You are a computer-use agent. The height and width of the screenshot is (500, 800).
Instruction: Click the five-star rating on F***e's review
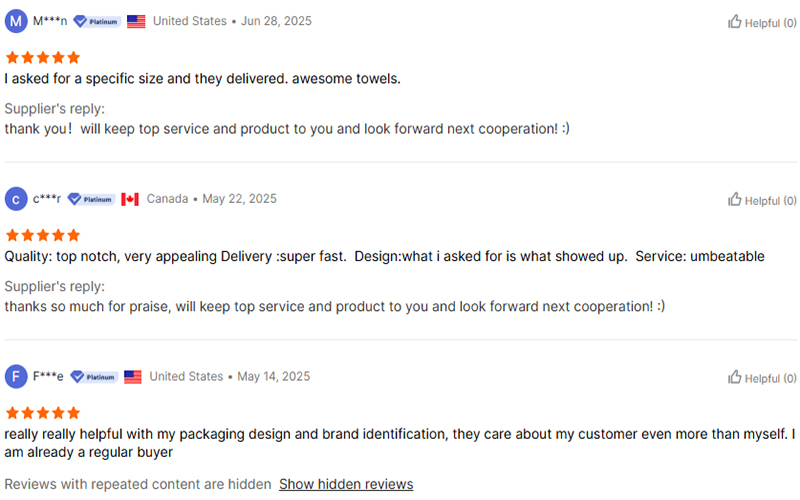[x=43, y=413]
